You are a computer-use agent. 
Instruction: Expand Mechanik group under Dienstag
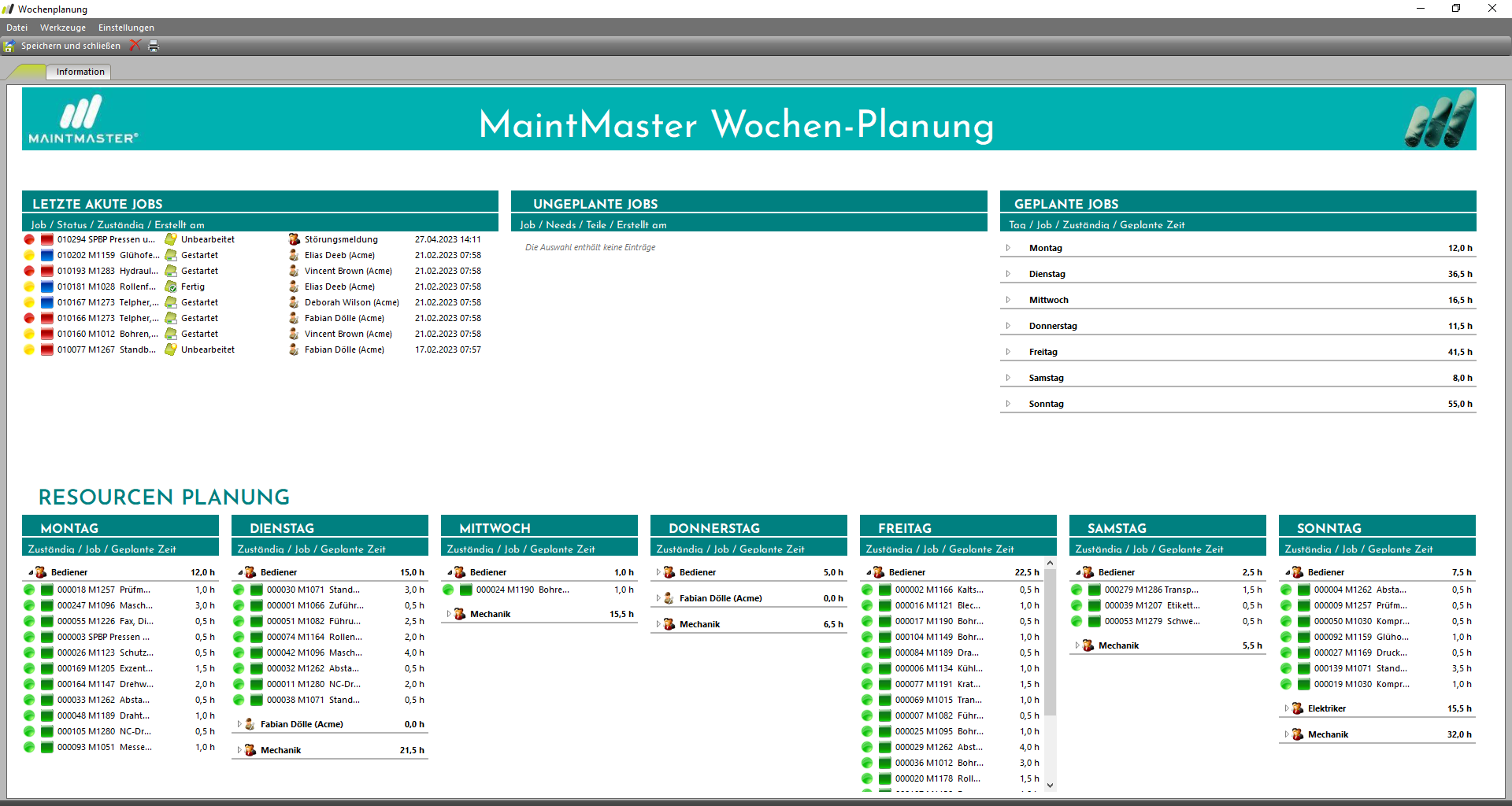pyautogui.click(x=239, y=750)
